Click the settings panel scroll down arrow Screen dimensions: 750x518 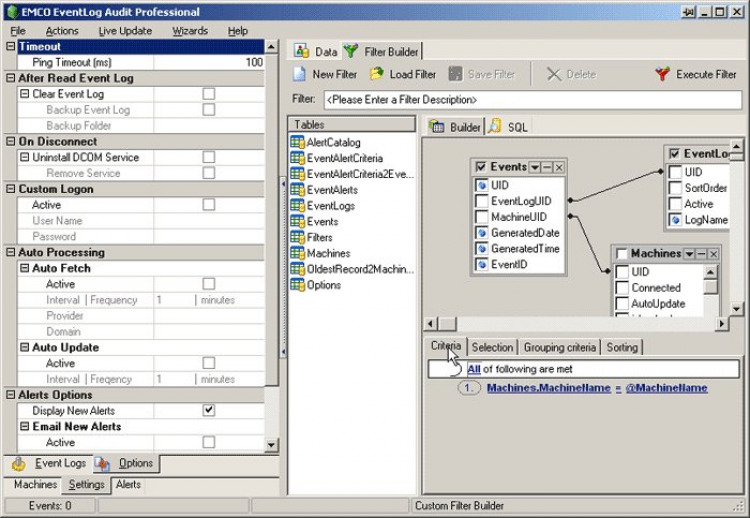click(271, 445)
